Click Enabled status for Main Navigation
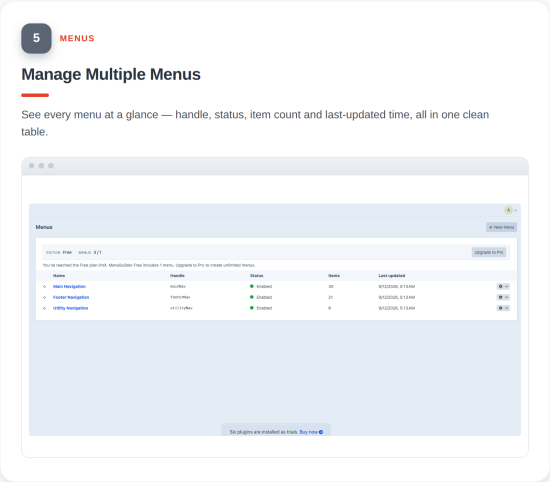 pyautogui.click(x=261, y=287)
